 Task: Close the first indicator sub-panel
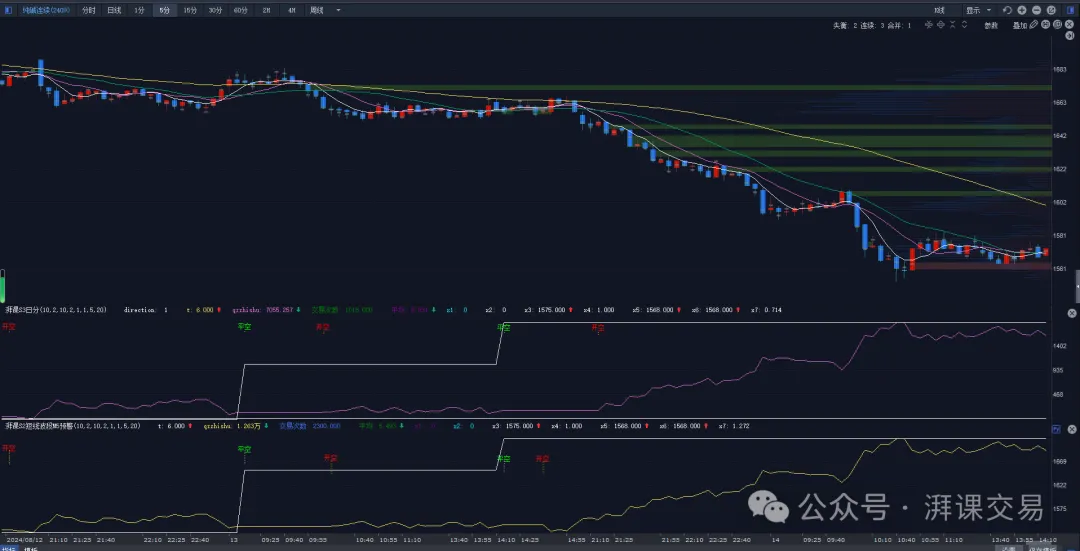(x=1073, y=311)
